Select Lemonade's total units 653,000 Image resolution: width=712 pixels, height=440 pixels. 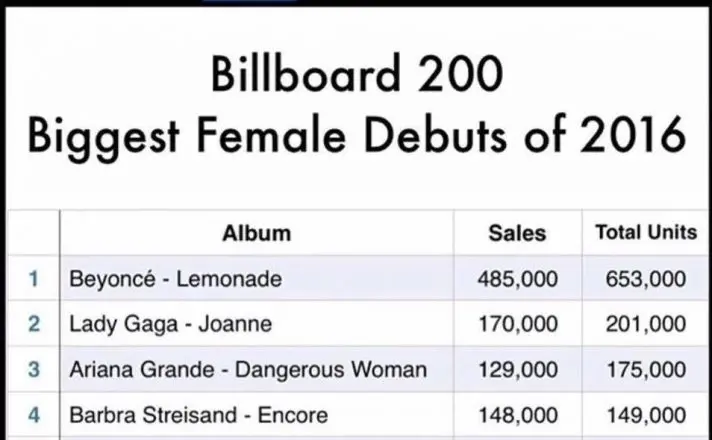(646, 279)
